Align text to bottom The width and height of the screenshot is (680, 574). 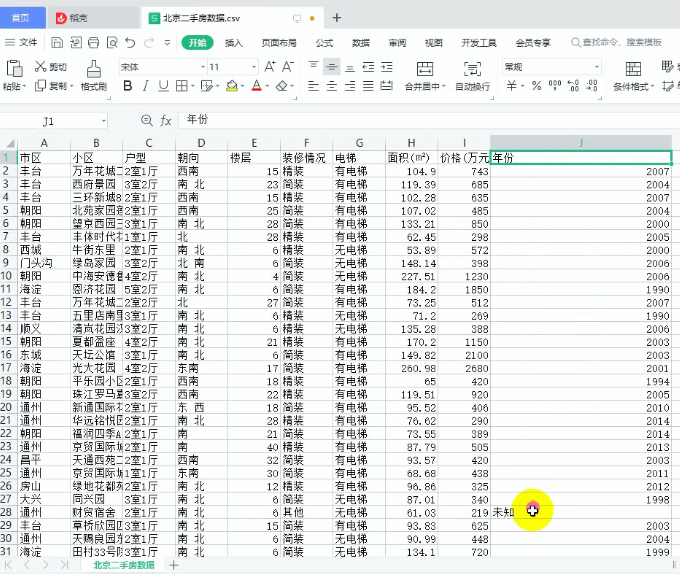(x=350, y=67)
